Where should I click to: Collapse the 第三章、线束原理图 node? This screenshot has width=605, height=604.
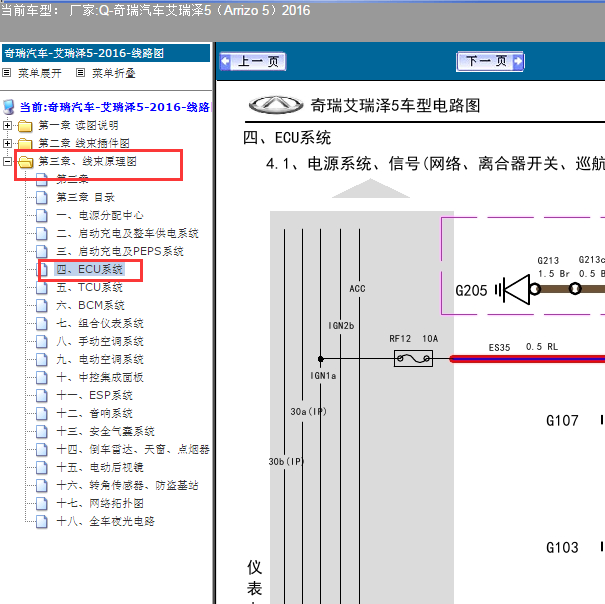point(7,161)
